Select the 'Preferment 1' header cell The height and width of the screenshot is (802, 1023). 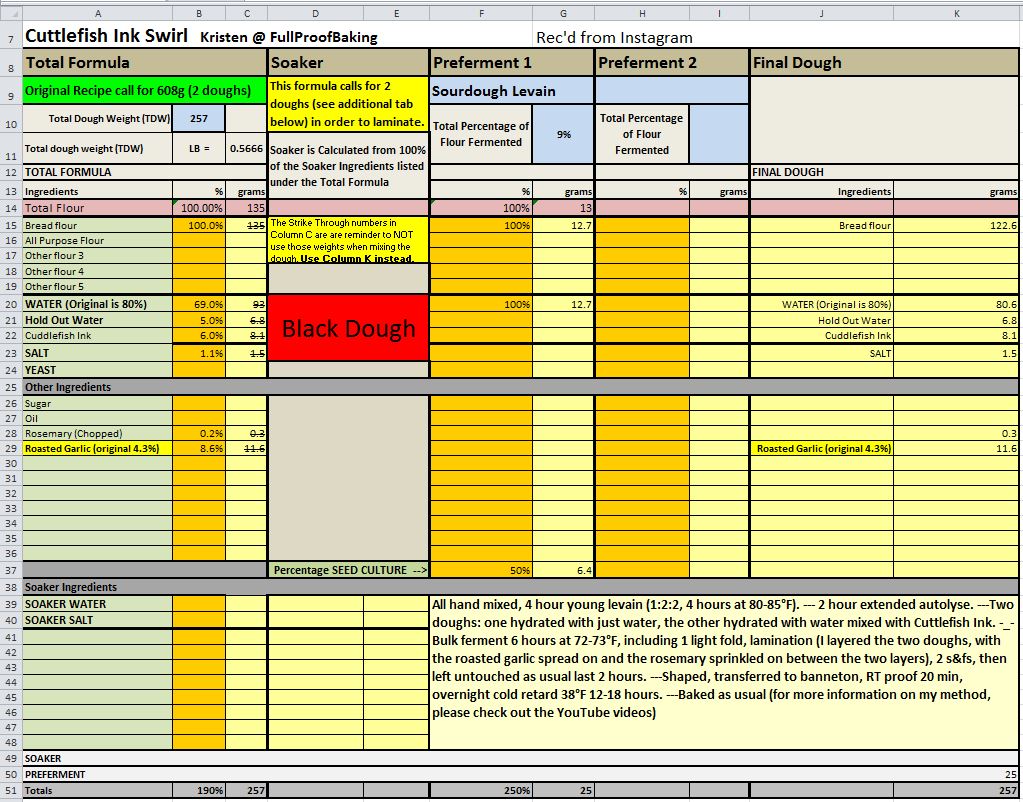click(512, 63)
